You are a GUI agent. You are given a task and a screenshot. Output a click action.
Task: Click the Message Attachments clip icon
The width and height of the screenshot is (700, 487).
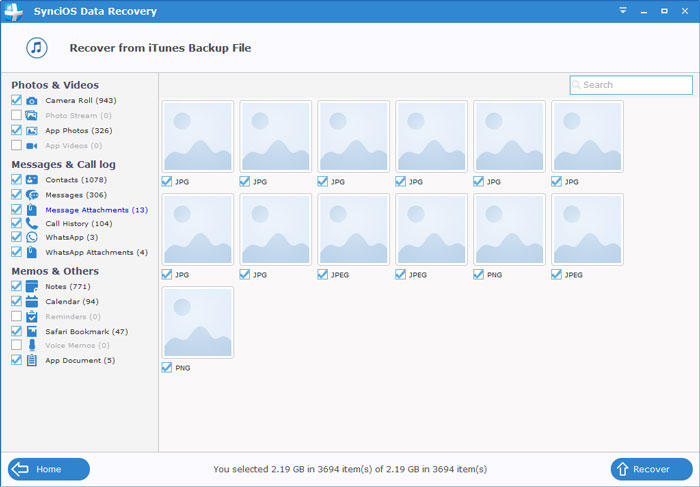tap(32, 210)
